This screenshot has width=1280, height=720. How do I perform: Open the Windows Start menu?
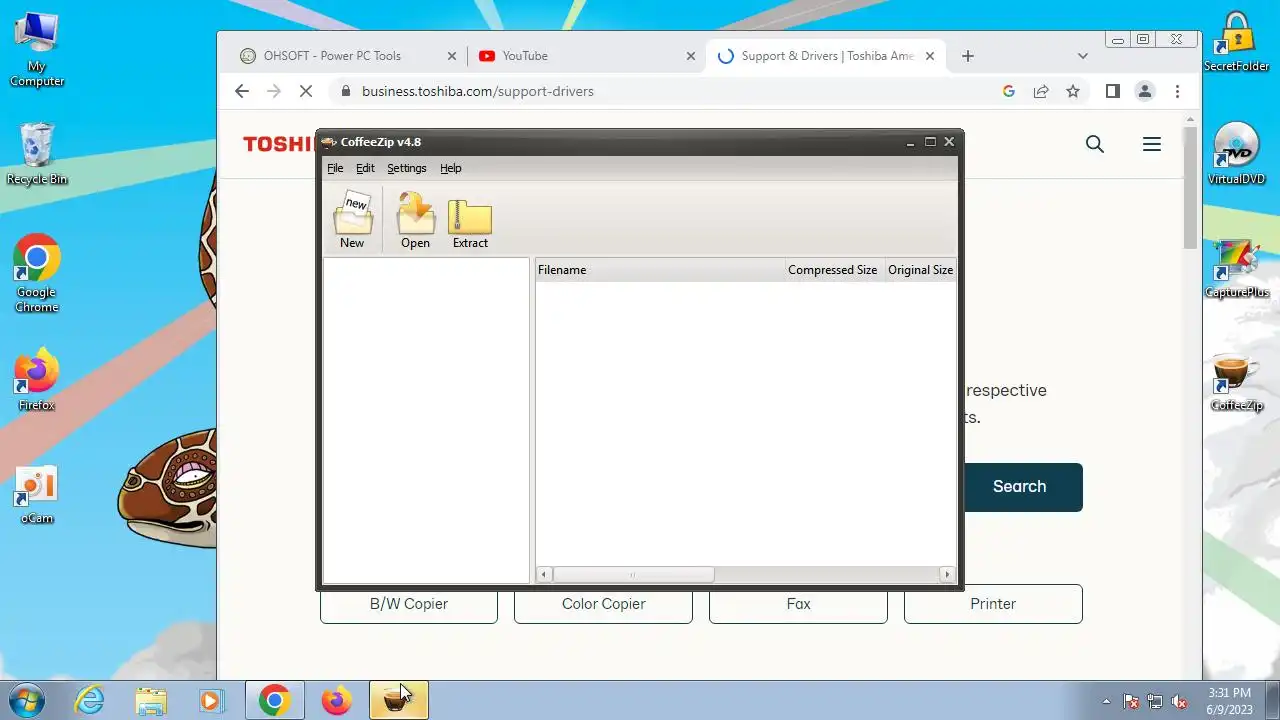(x=27, y=700)
